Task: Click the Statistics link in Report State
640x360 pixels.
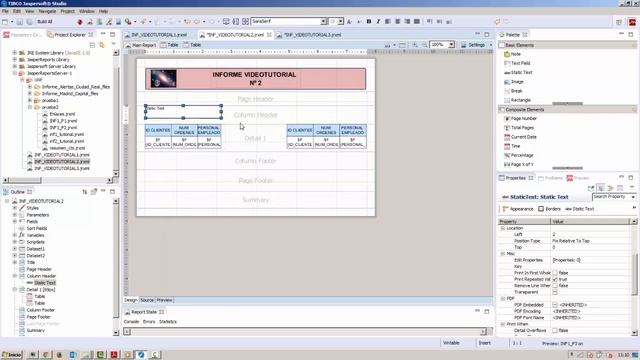Action: click(168, 322)
